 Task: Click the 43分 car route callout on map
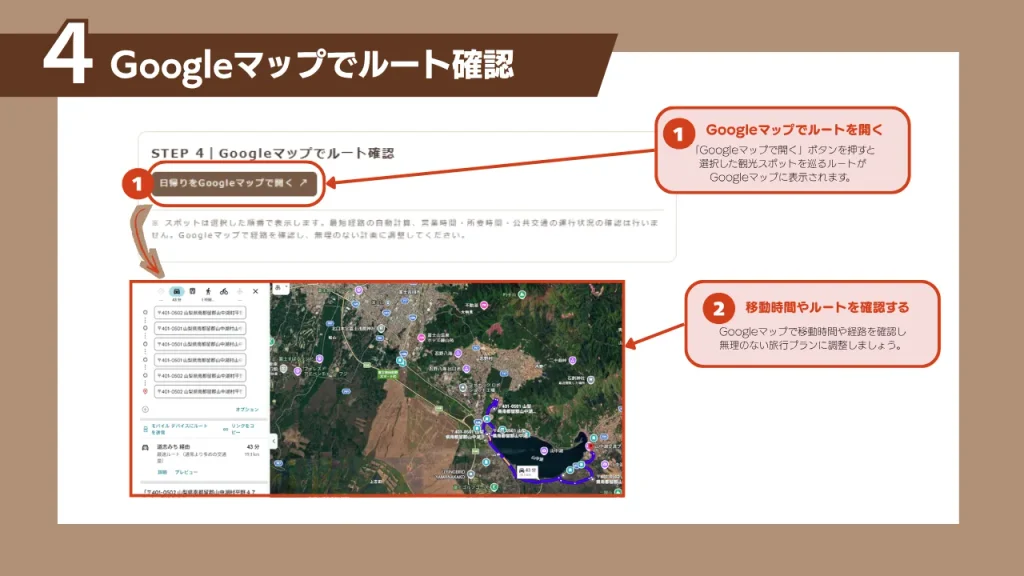(x=528, y=472)
